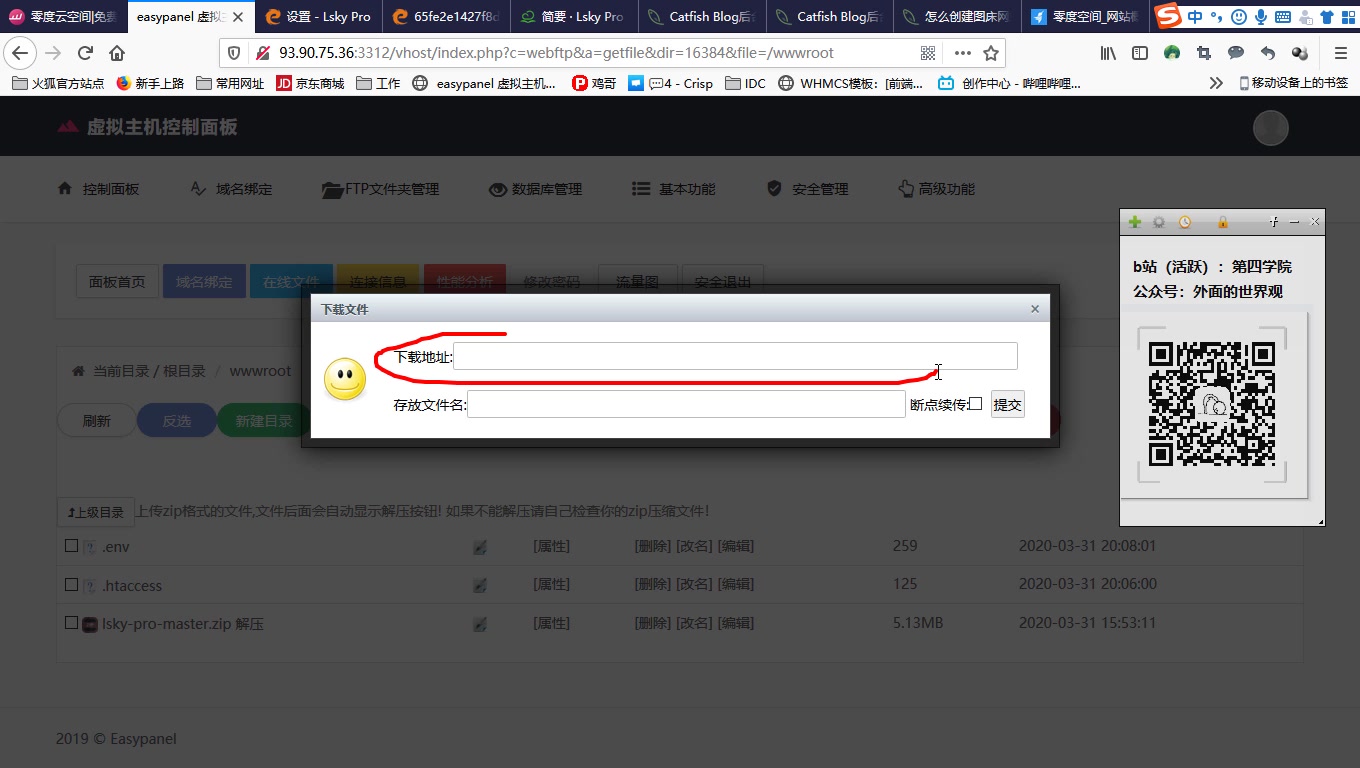The width and height of the screenshot is (1360, 768).
Task: Open page actions three-dots in address bar
Action: (x=962, y=53)
